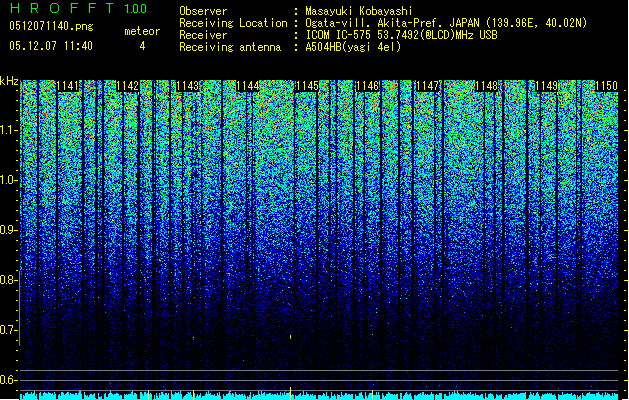Click the 1146 time marker
The width and height of the screenshot is (629, 400).
pos(367,86)
